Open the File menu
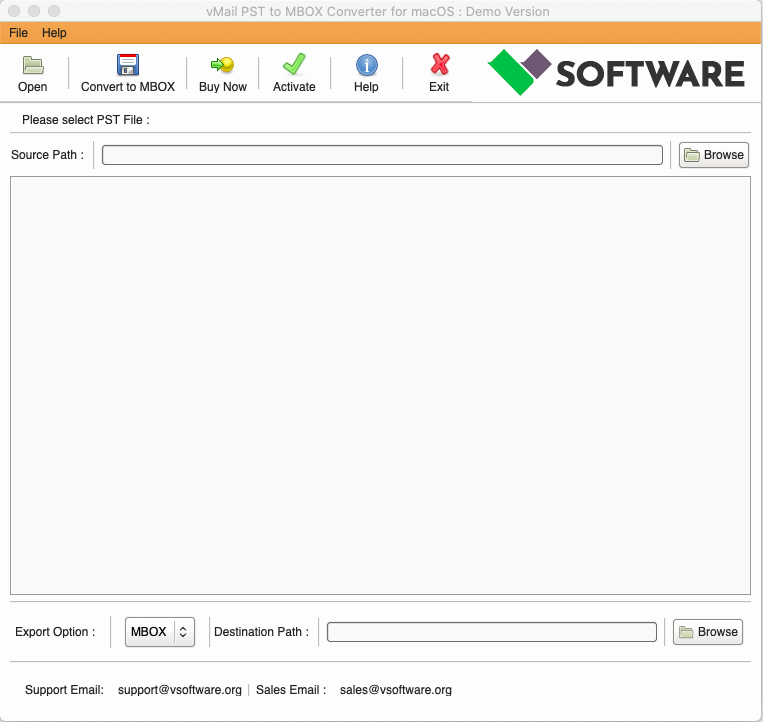The width and height of the screenshot is (763, 722). 18,33
